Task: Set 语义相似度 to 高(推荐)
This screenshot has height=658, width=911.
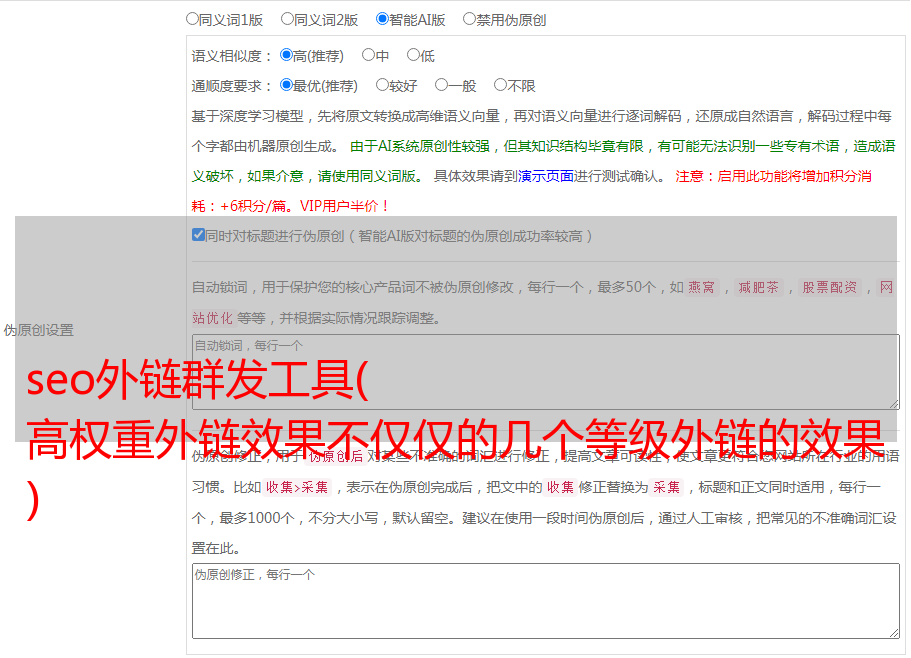Action: (286, 55)
